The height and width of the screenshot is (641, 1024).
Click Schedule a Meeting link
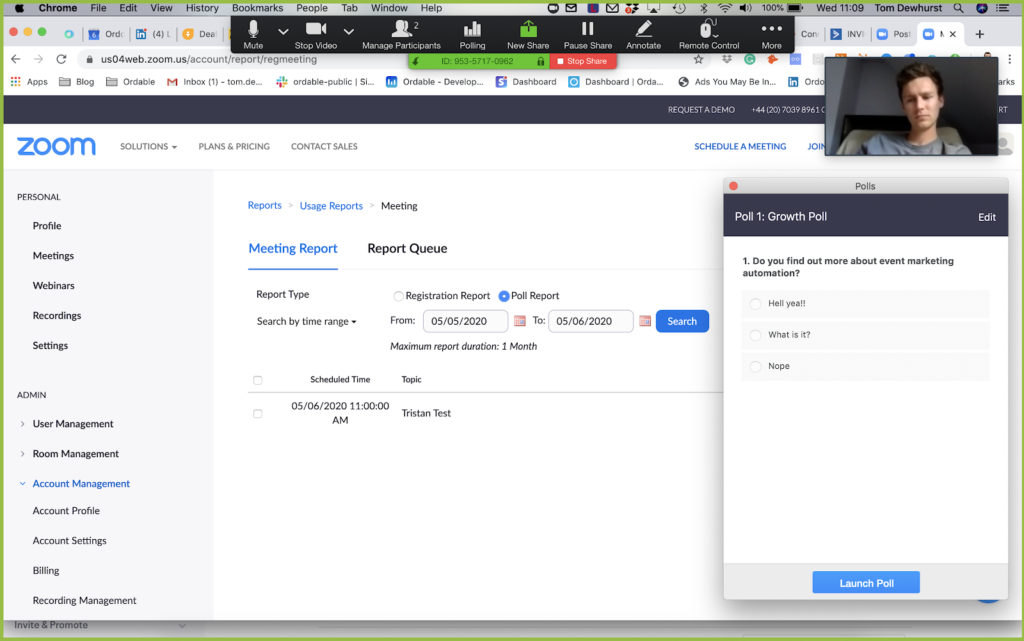click(x=740, y=146)
